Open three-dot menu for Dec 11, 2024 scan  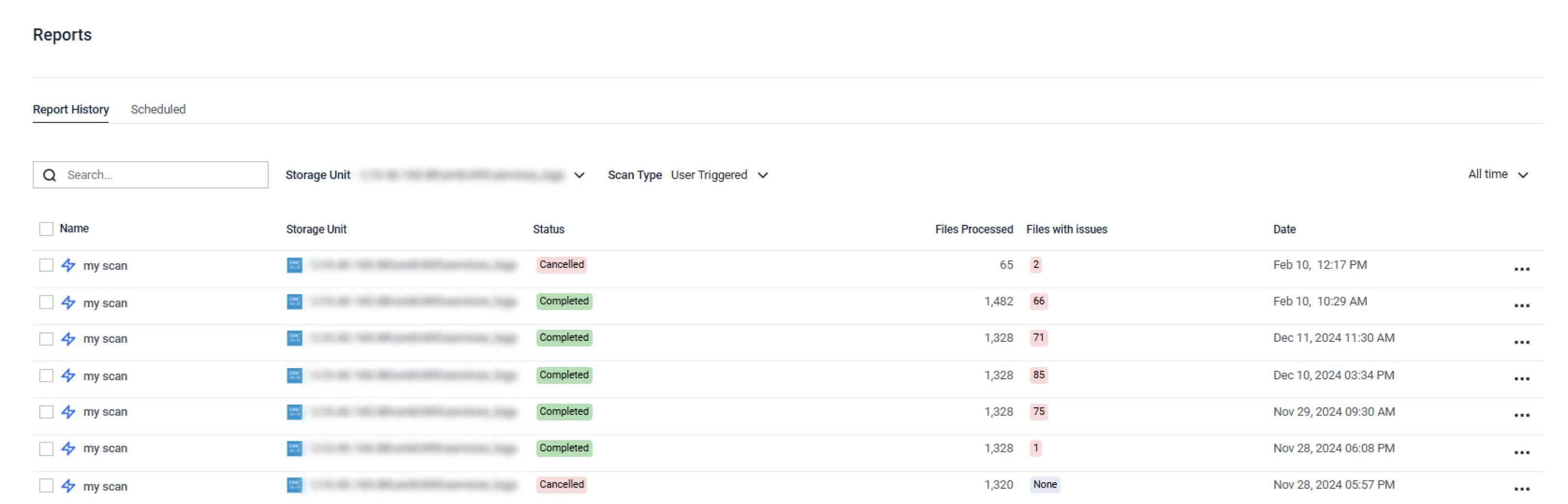(x=1521, y=342)
